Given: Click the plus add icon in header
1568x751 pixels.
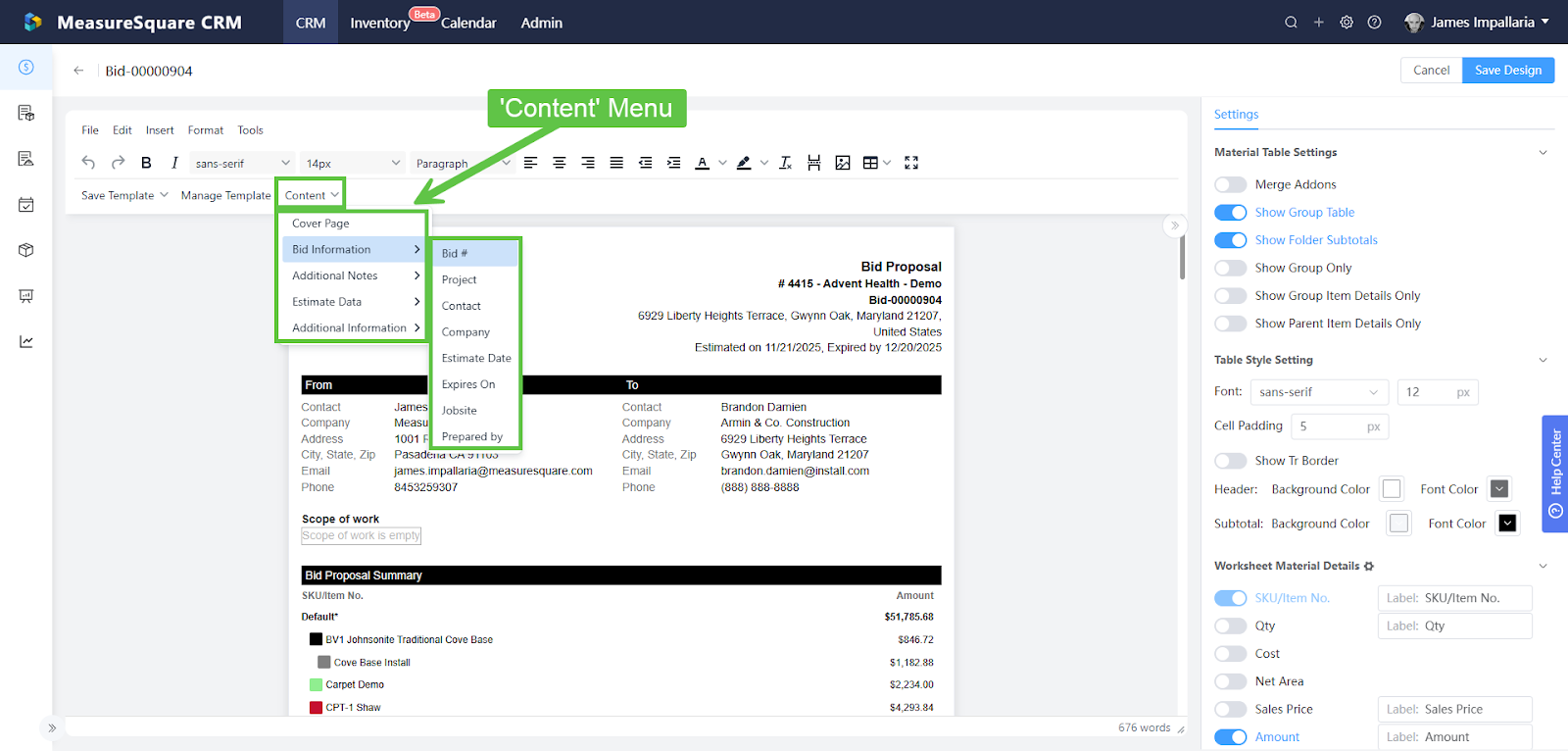Looking at the screenshot, I should pos(1318,23).
